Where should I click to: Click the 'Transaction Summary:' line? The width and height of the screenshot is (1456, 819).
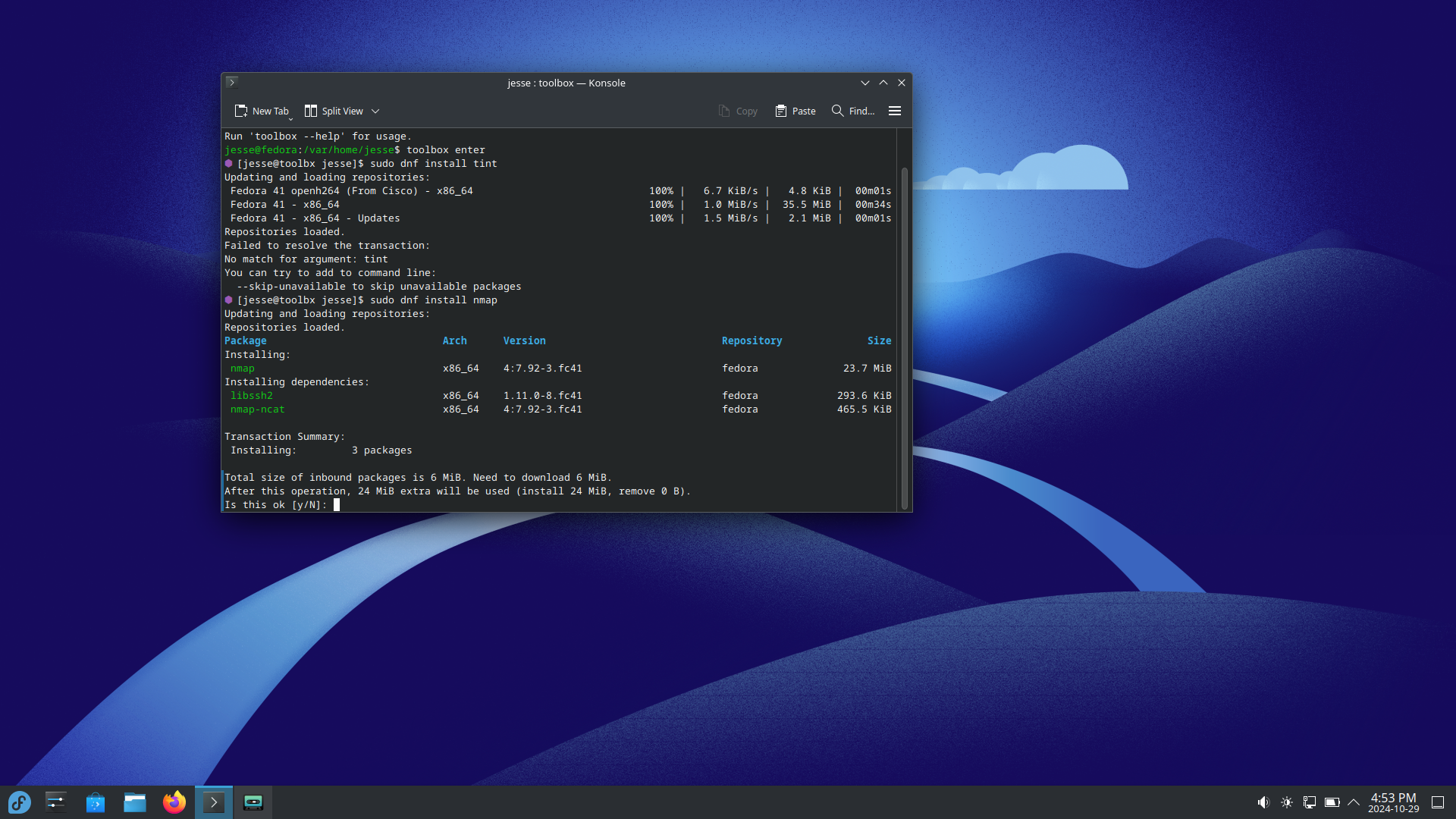point(285,437)
